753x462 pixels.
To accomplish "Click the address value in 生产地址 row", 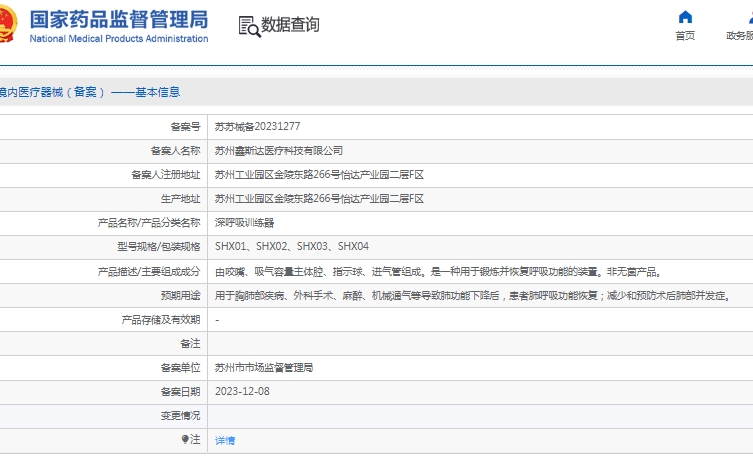I will coord(319,199).
